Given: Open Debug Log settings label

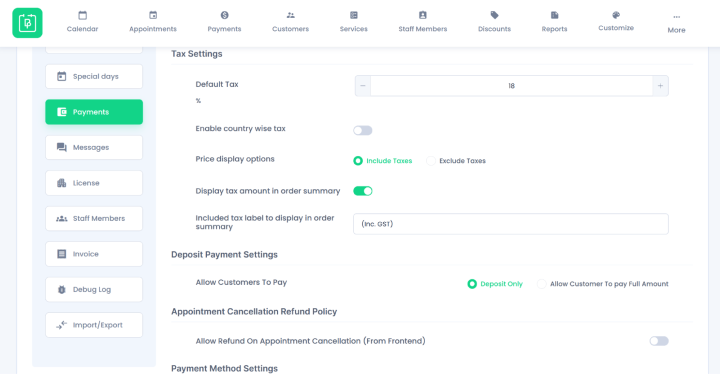Looking at the screenshot, I should click(92, 289).
